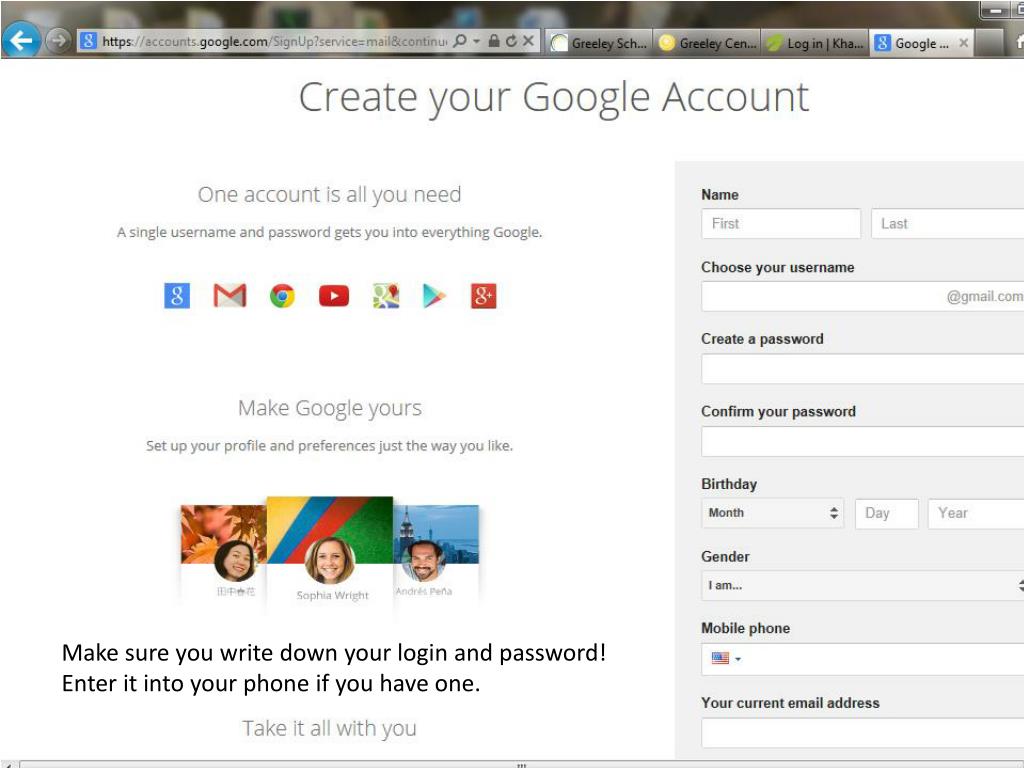Click the Andrés Peña profile card
This screenshot has height=768, width=1024.
[x=436, y=552]
